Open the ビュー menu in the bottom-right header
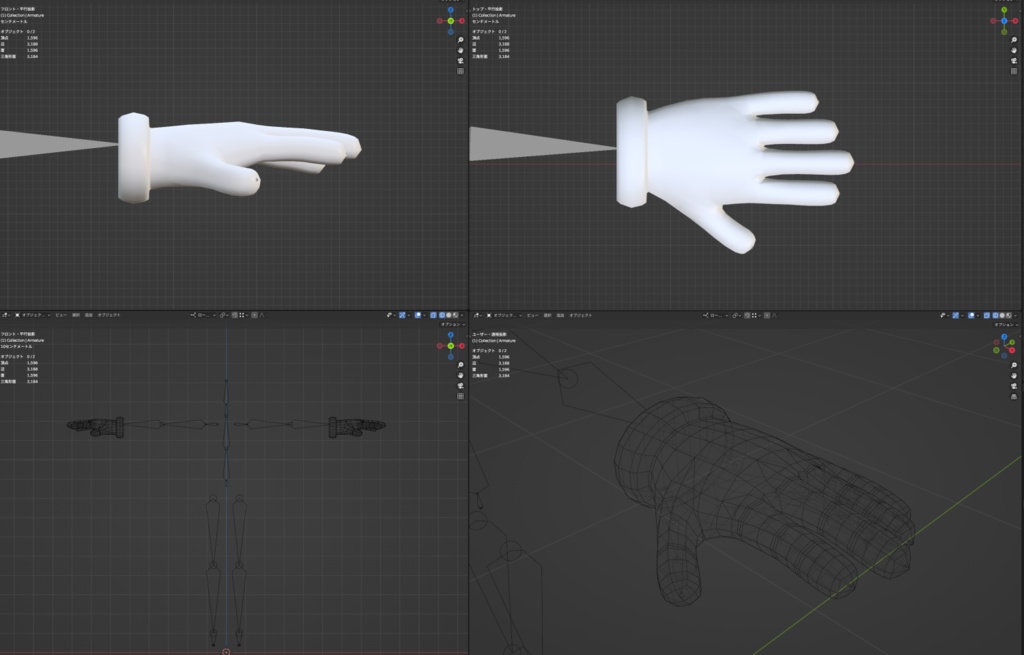 532,315
